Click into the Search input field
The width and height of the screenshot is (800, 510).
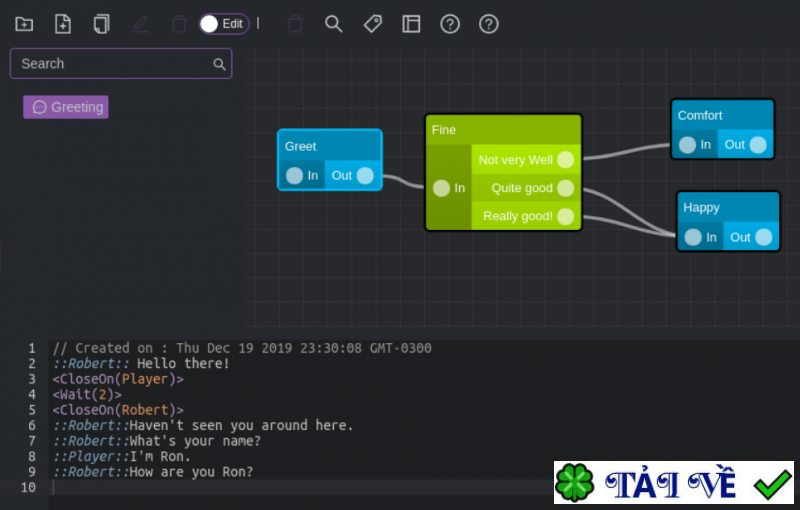[110, 64]
